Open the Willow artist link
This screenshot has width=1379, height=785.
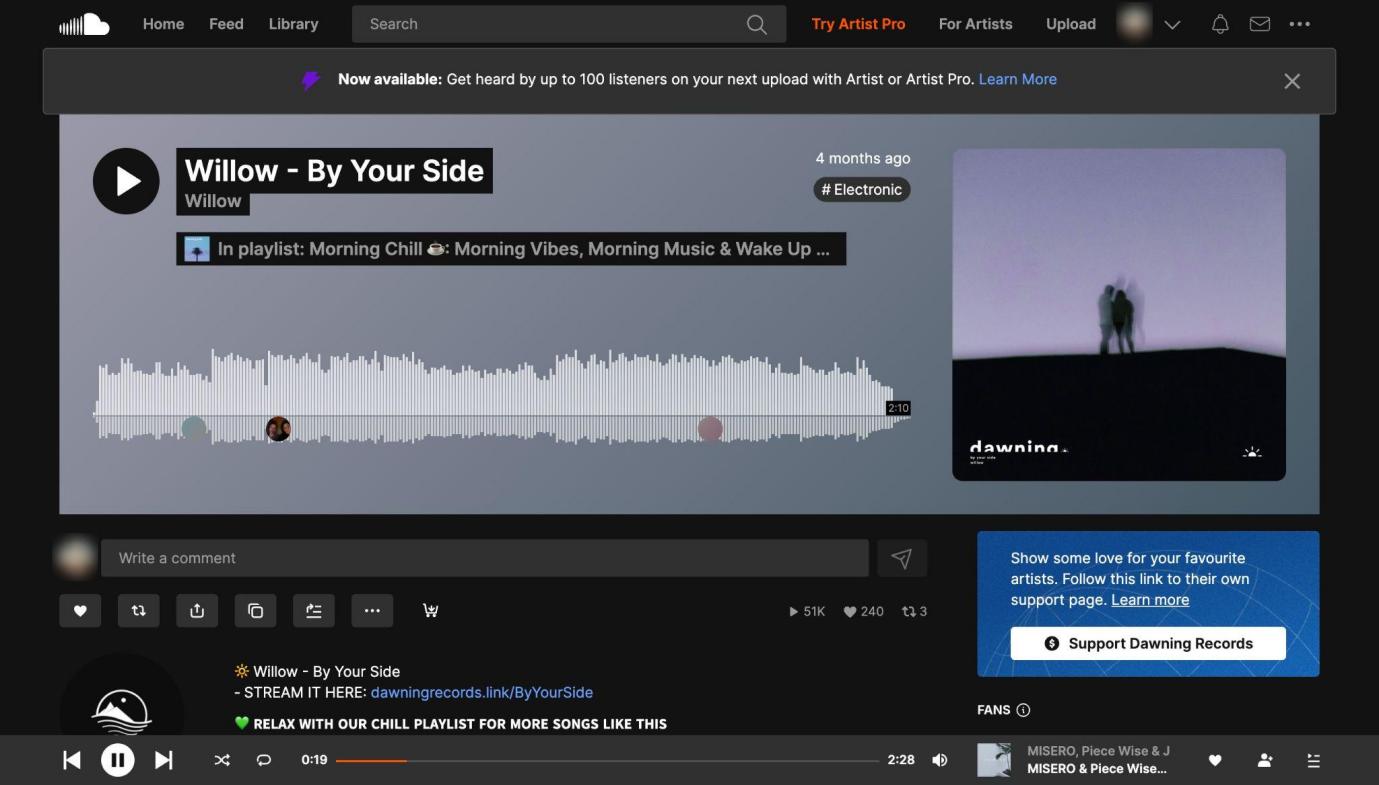[213, 201]
